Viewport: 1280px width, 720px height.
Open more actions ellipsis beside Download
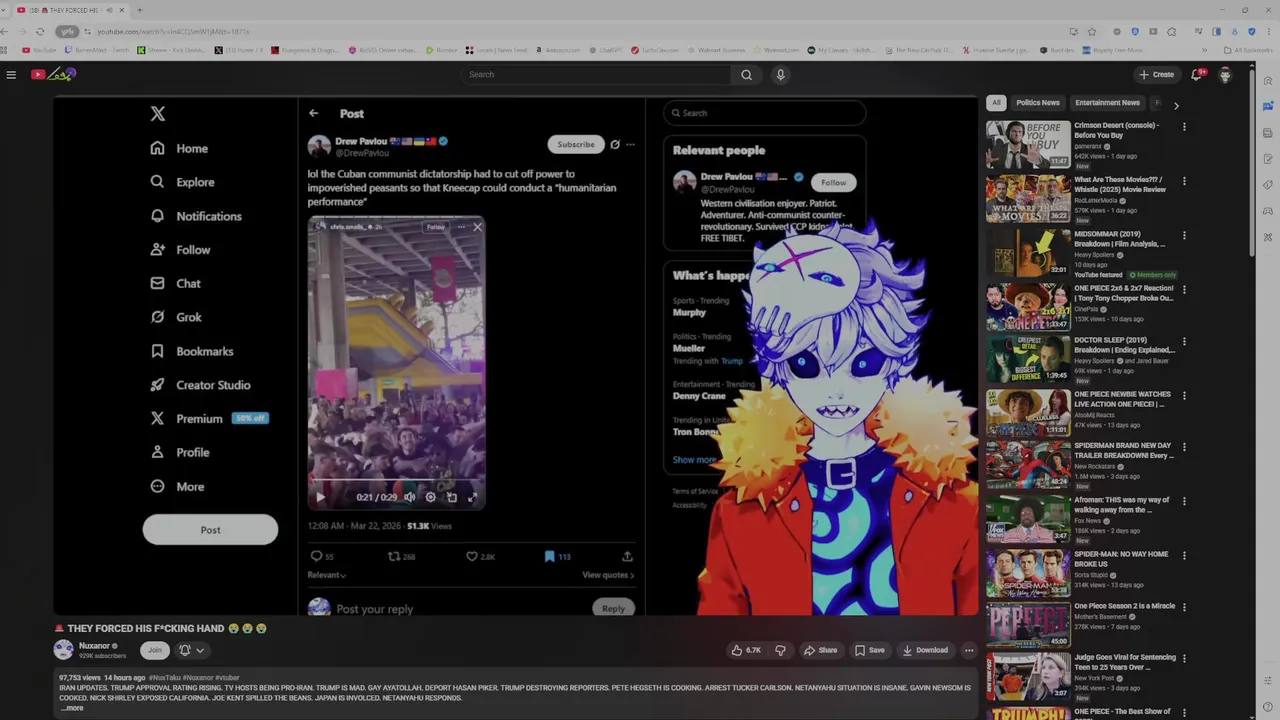pyautogui.click(x=968, y=650)
